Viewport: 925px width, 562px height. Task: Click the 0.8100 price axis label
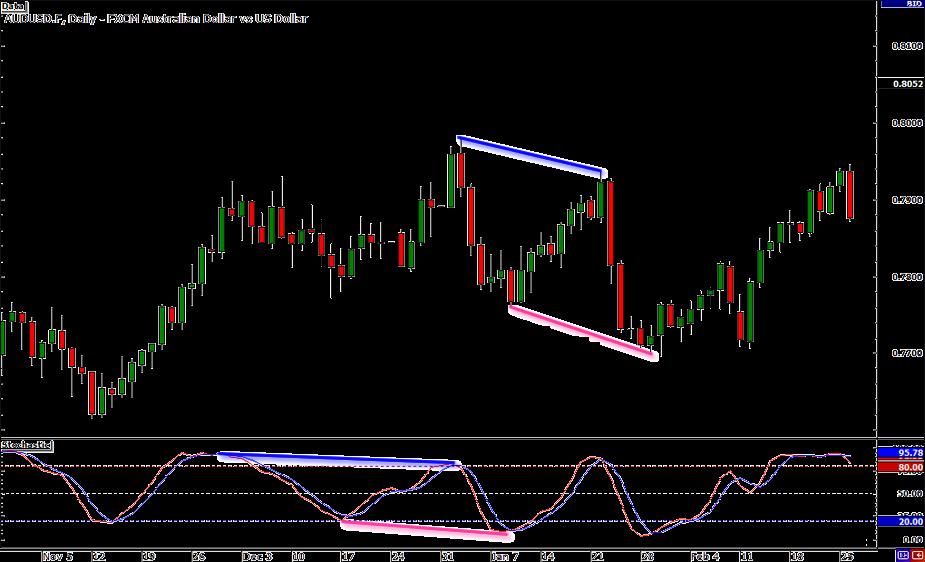coord(907,46)
